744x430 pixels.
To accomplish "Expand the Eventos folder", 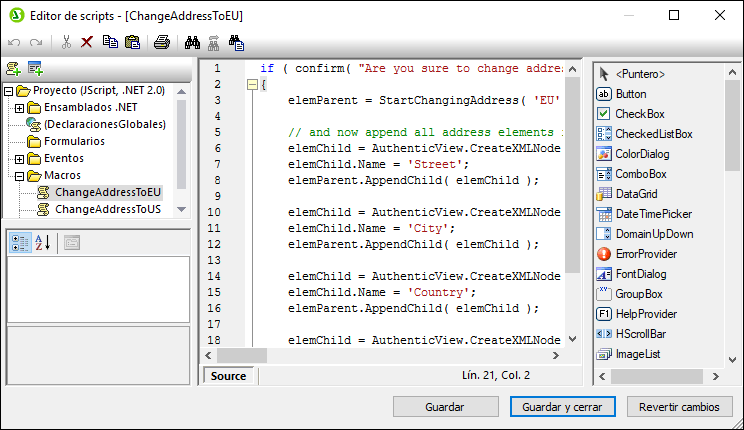I will pos(19,159).
